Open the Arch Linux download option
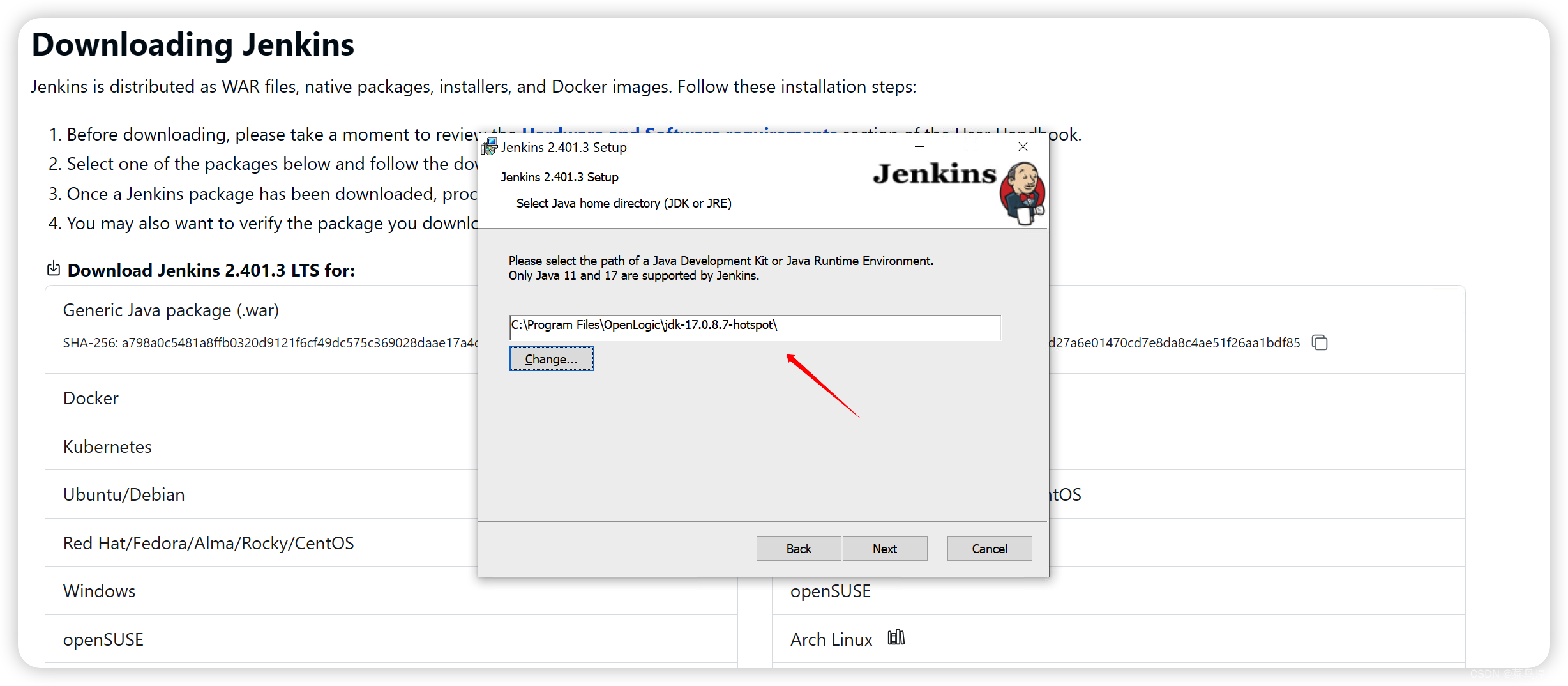1568x686 pixels. pyautogui.click(x=831, y=639)
